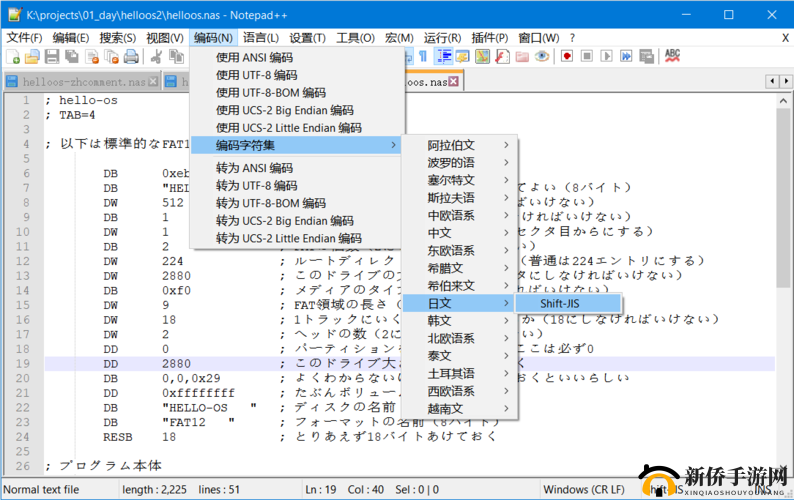Open the 工具(O) menu
Image resolution: width=794 pixels, height=500 pixels.
click(355, 38)
